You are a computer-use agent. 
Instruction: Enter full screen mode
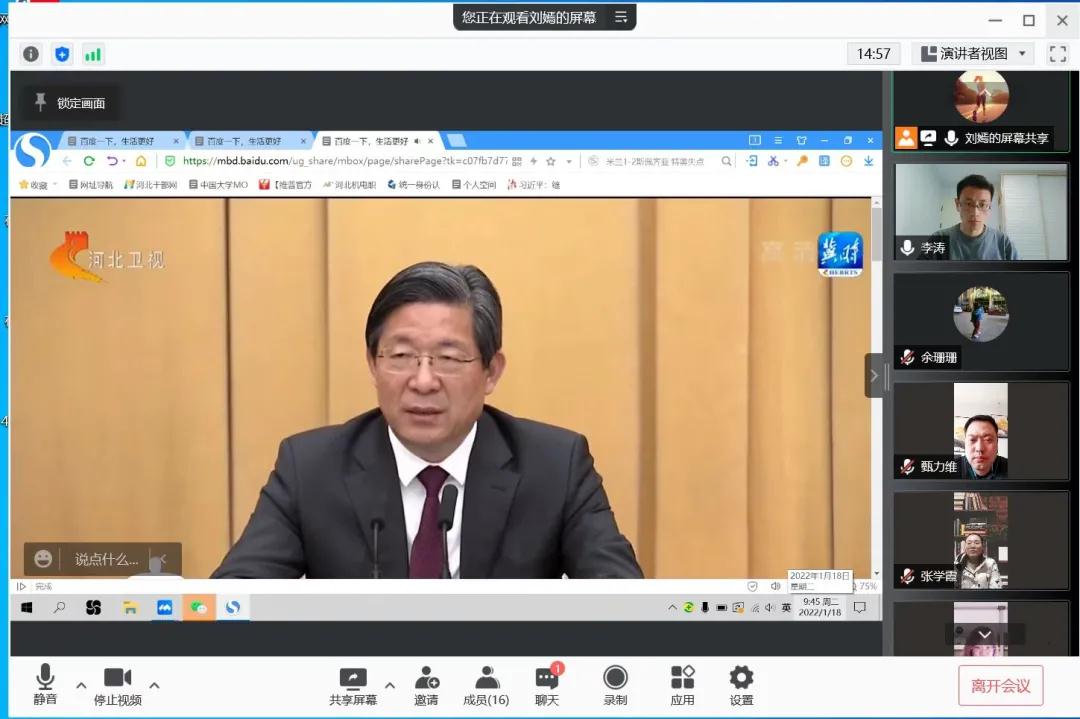(x=1057, y=54)
